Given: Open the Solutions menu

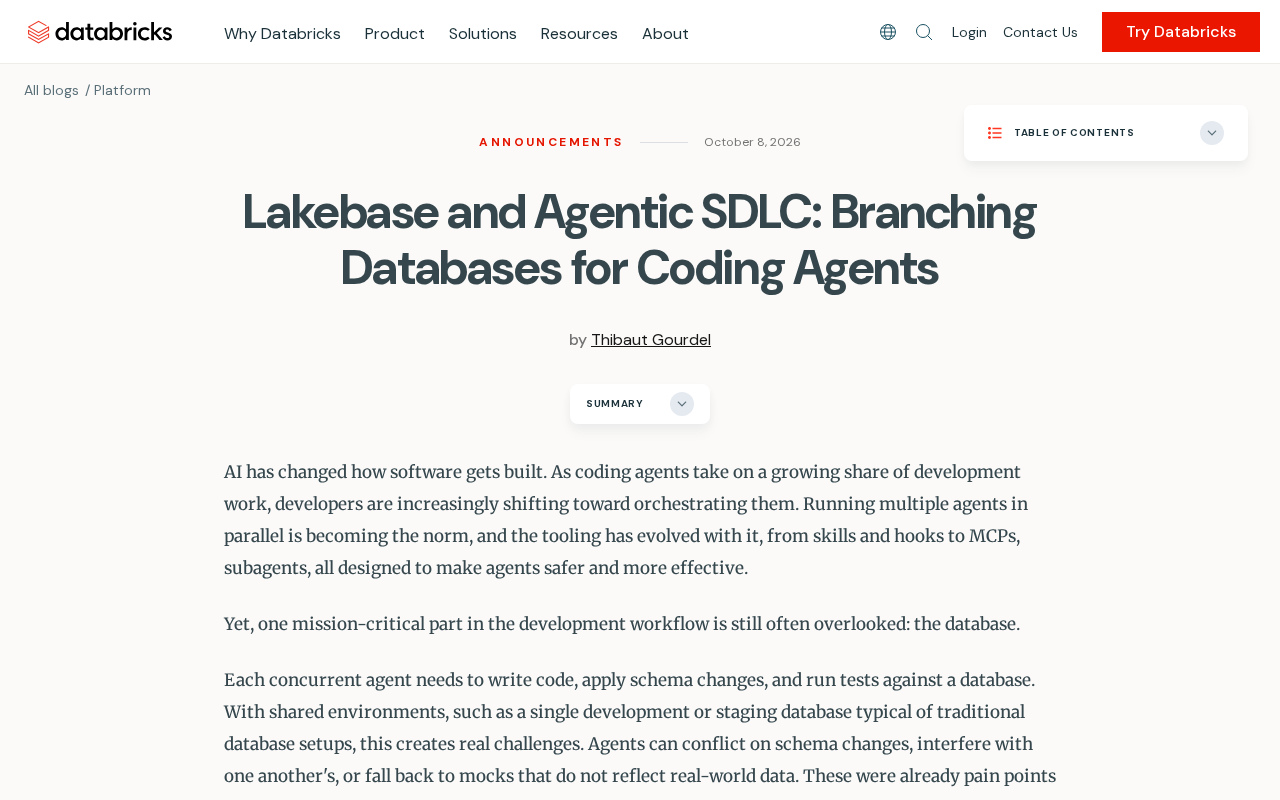Looking at the screenshot, I should coord(483,33).
